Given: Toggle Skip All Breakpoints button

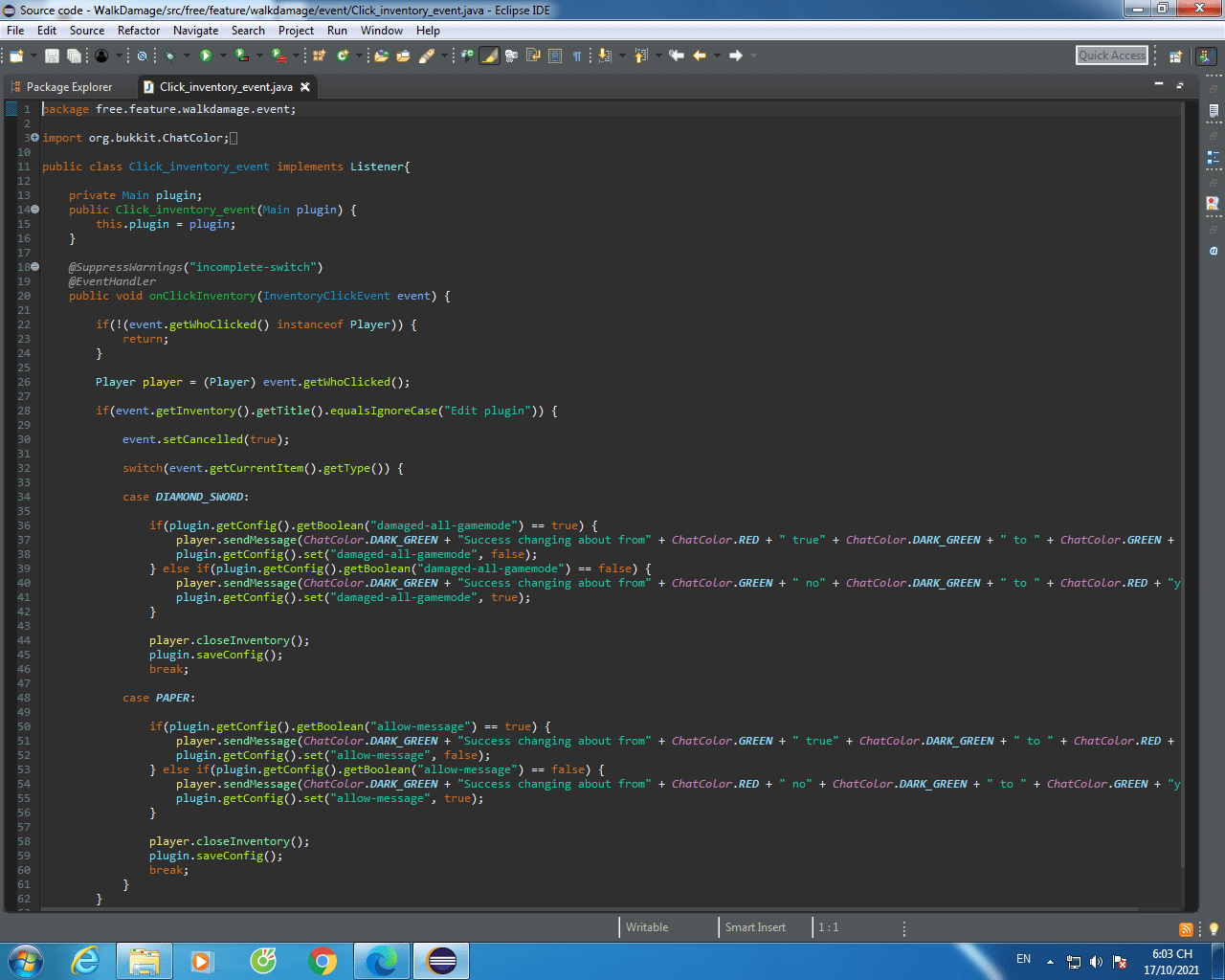Looking at the screenshot, I should pos(142,56).
